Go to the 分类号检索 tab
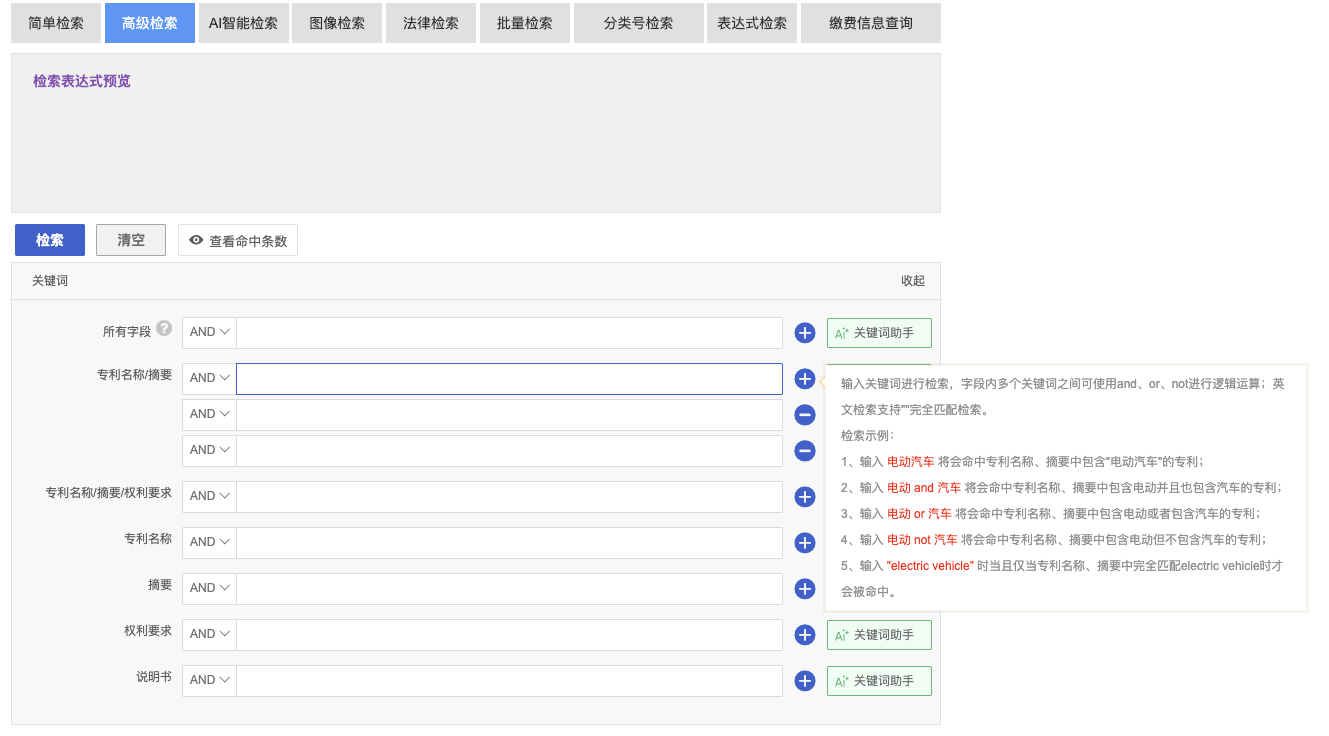 pos(638,23)
